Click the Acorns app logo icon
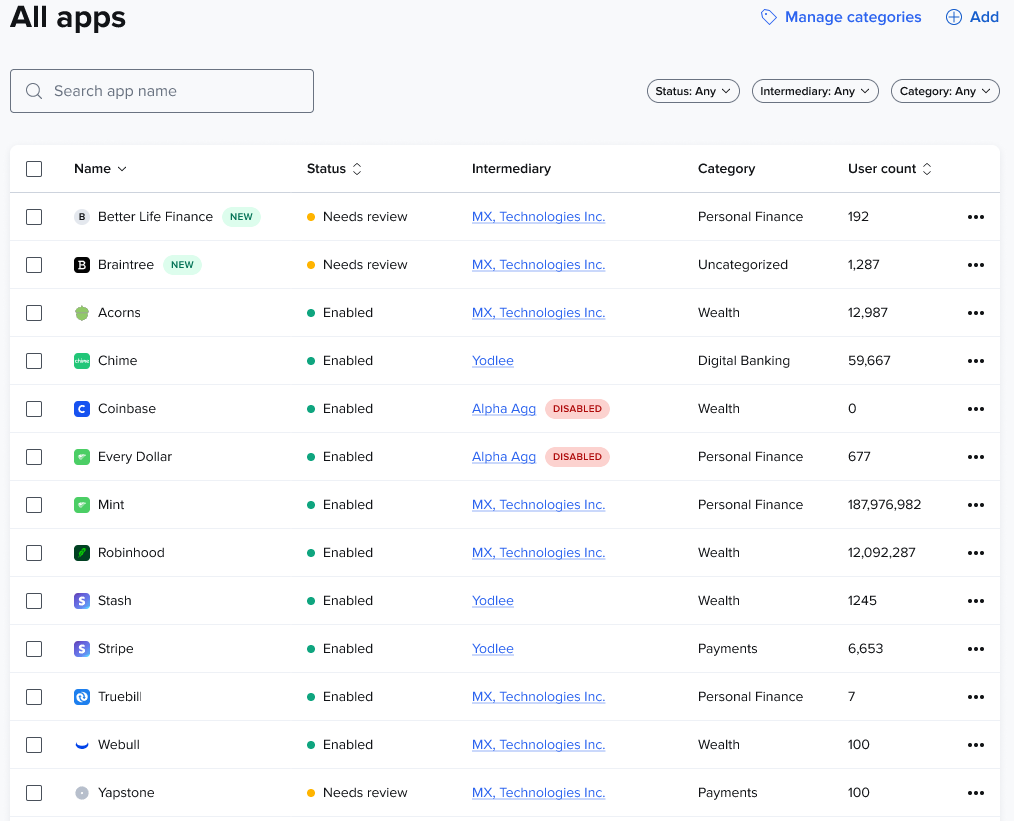The height and width of the screenshot is (821, 1014). click(x=82, y=313)
